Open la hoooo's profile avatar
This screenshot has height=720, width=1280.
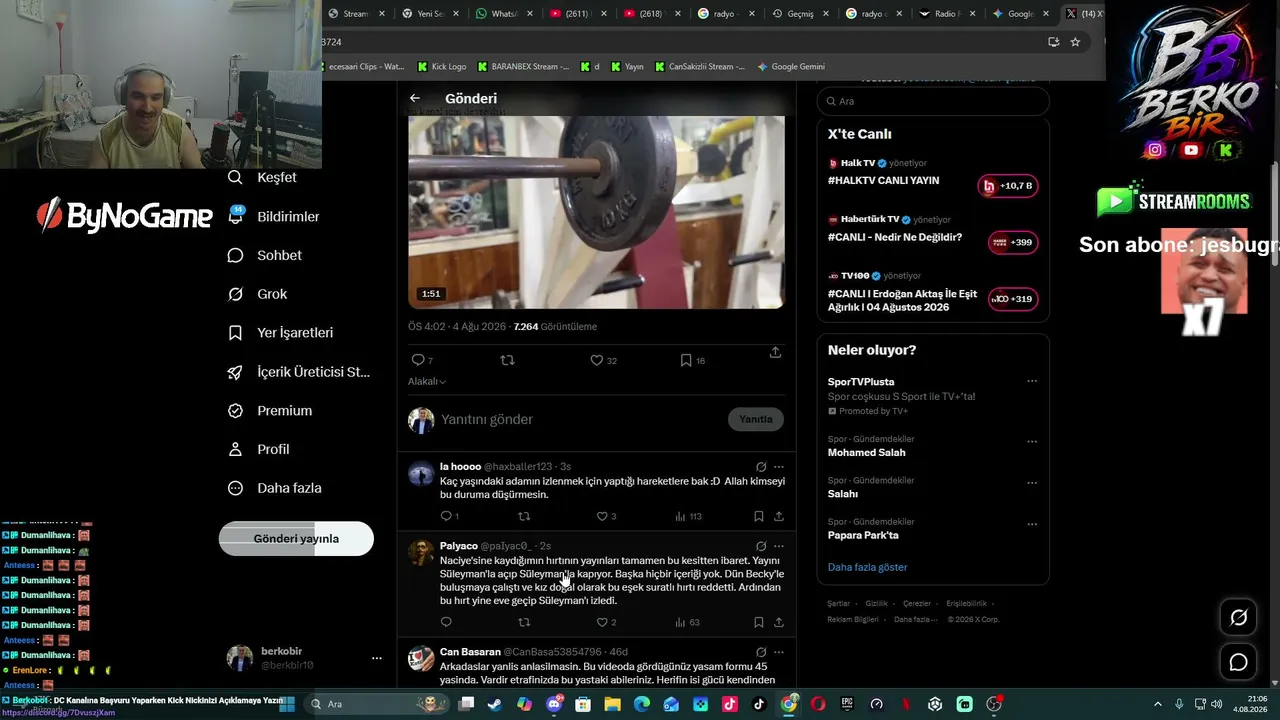click(421, 473)
